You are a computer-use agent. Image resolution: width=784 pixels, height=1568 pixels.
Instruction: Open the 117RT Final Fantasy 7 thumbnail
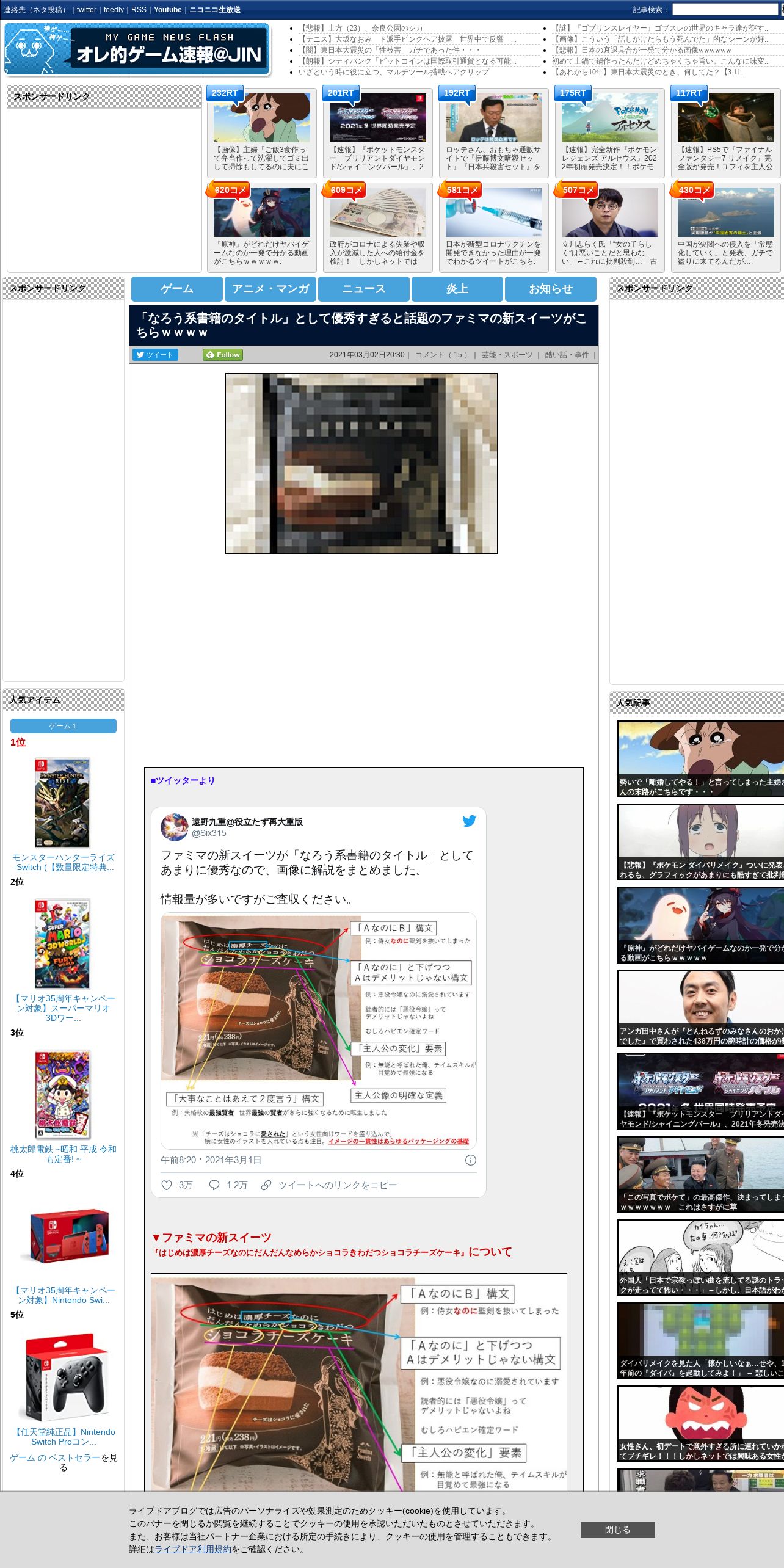click(x=726, y=118)
